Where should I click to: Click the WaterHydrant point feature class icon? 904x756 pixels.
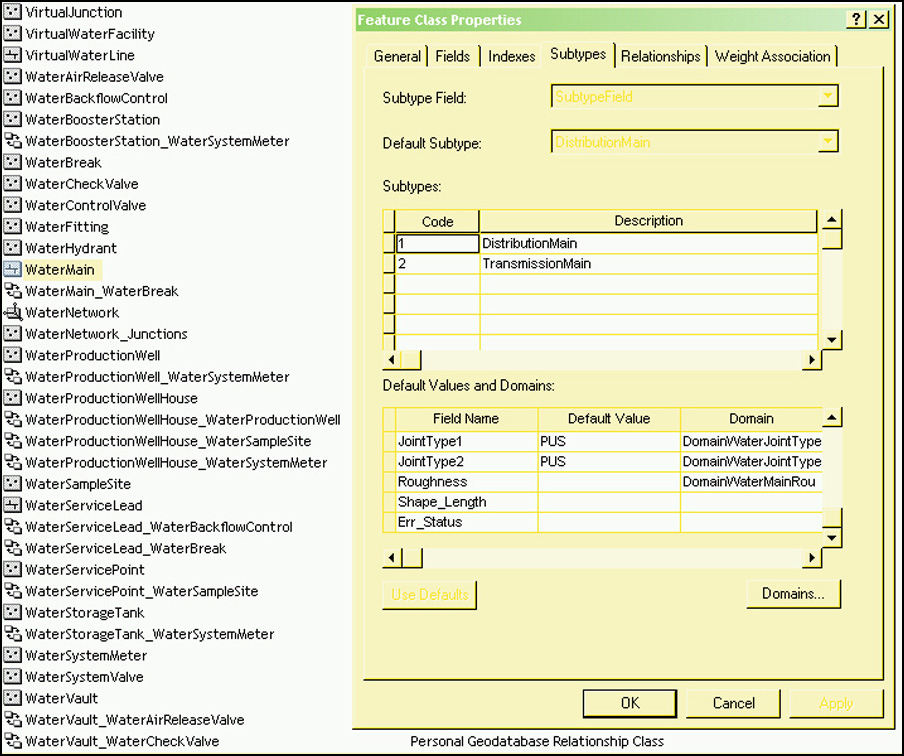[13, 248]
